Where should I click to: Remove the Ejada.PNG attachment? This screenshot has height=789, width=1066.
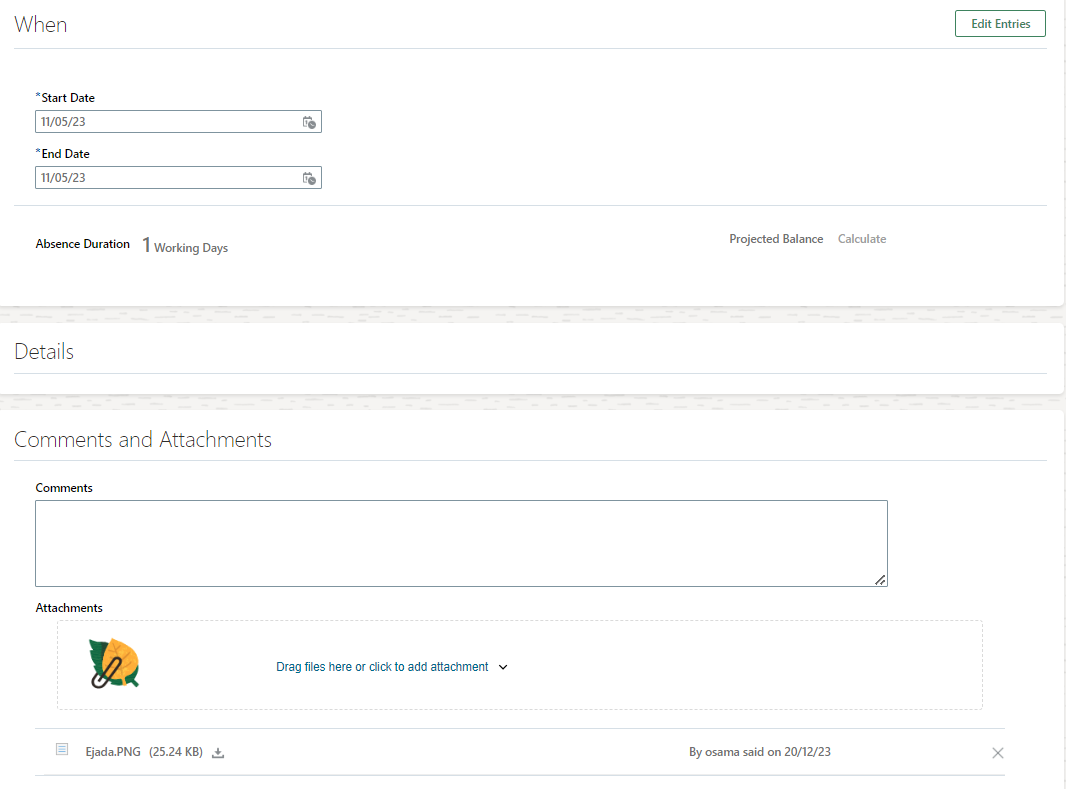pos(997,753)
